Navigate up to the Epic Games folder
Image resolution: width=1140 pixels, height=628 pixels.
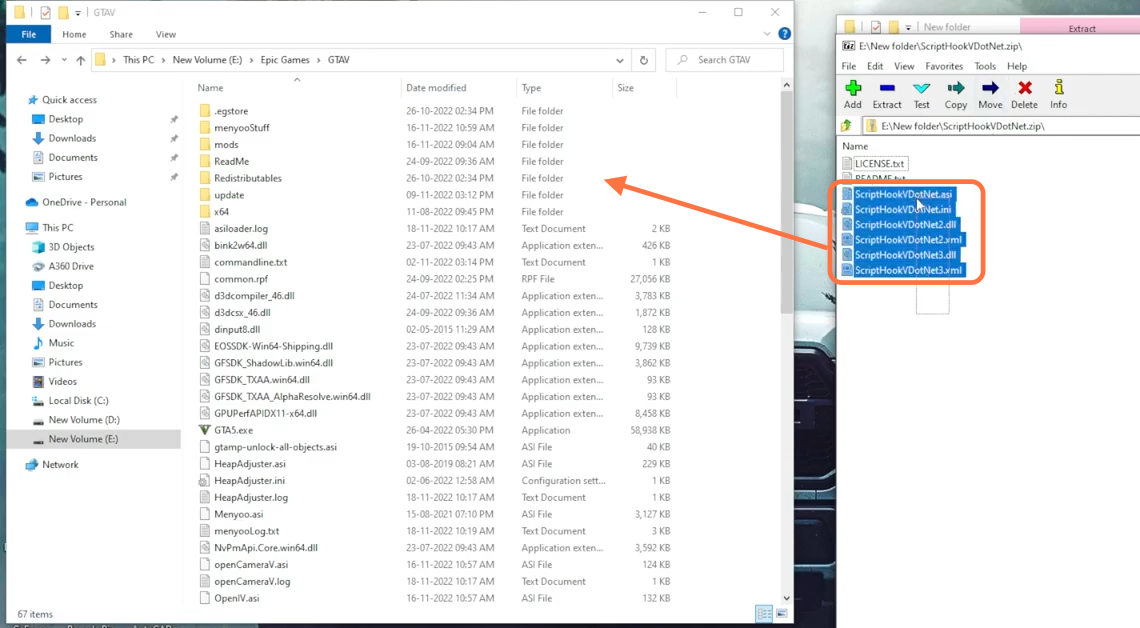81,60
